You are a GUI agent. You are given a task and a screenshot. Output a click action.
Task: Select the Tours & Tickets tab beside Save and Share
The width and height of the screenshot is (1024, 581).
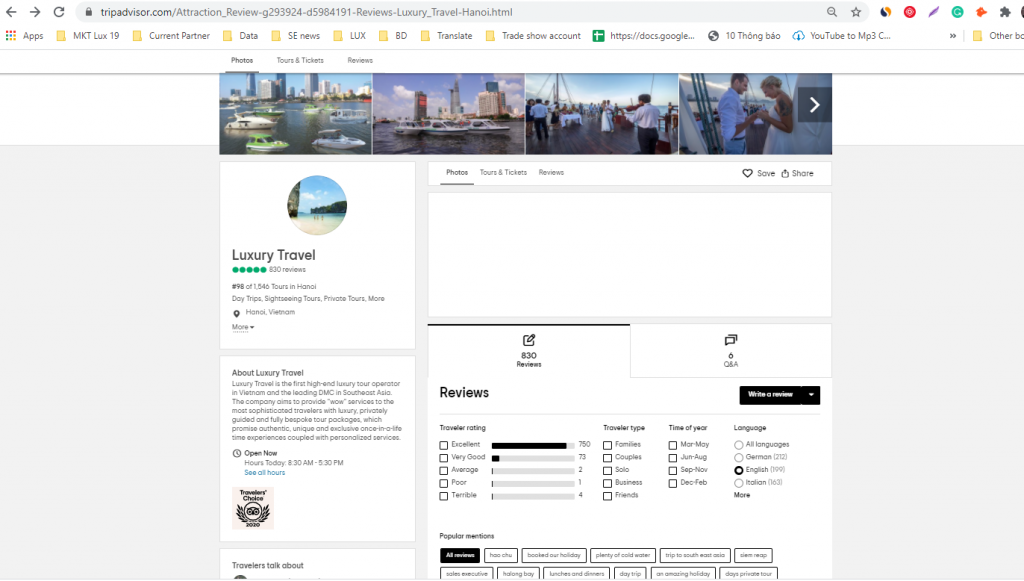(x=503, y=172)
